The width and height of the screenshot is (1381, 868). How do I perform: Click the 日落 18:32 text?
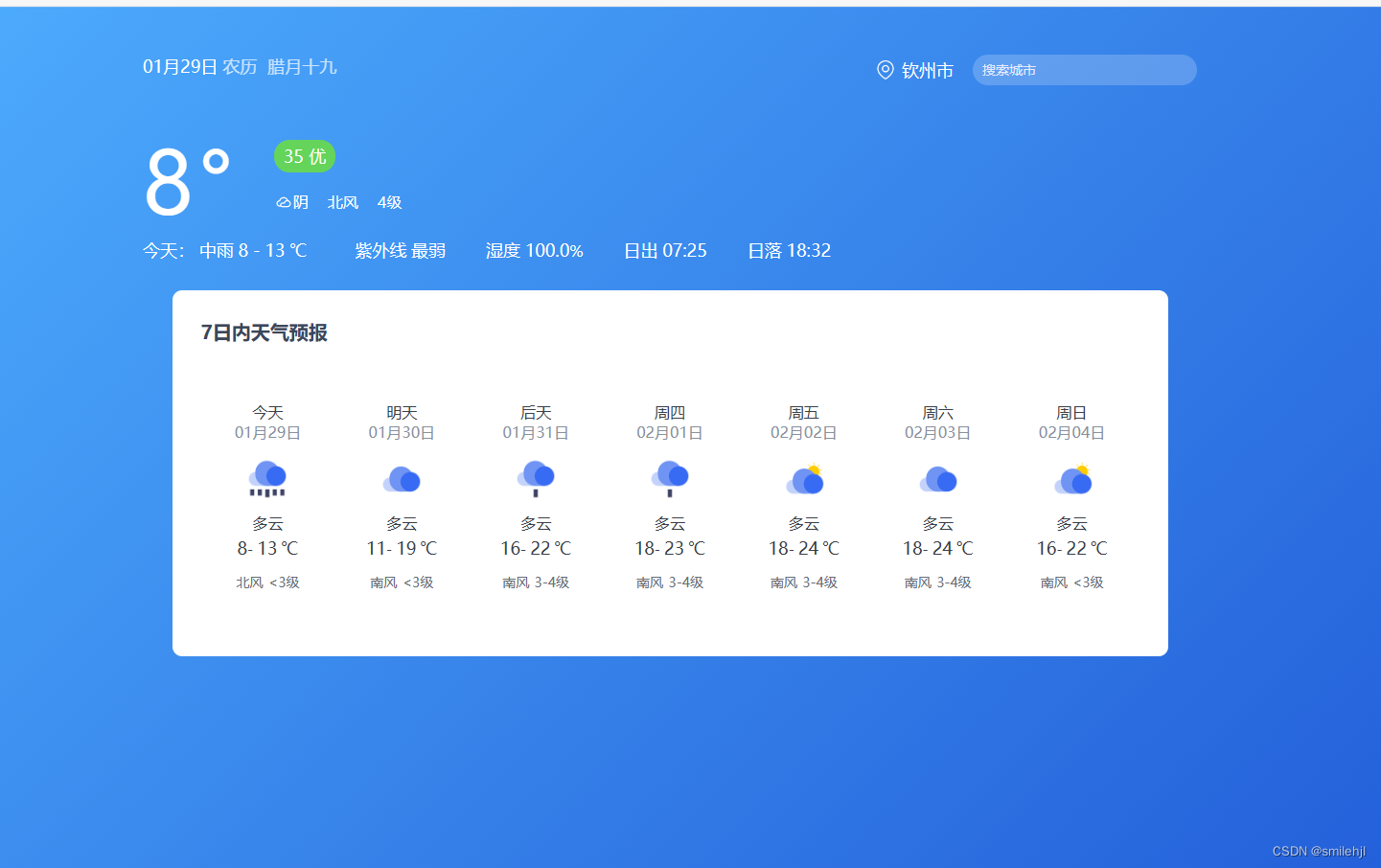click(789, 251)
